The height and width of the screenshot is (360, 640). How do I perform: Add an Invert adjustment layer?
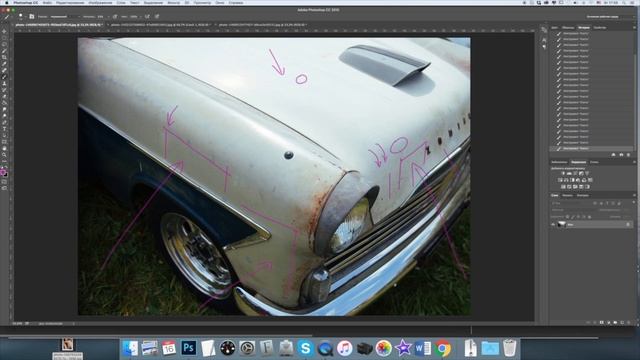[563, 187]
